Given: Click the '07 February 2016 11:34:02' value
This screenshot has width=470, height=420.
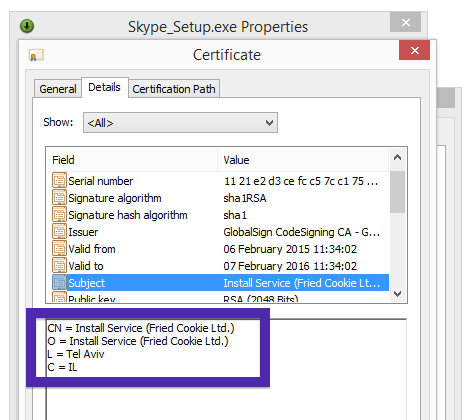Looking at the screenshot, I should [x=290, y=266].
